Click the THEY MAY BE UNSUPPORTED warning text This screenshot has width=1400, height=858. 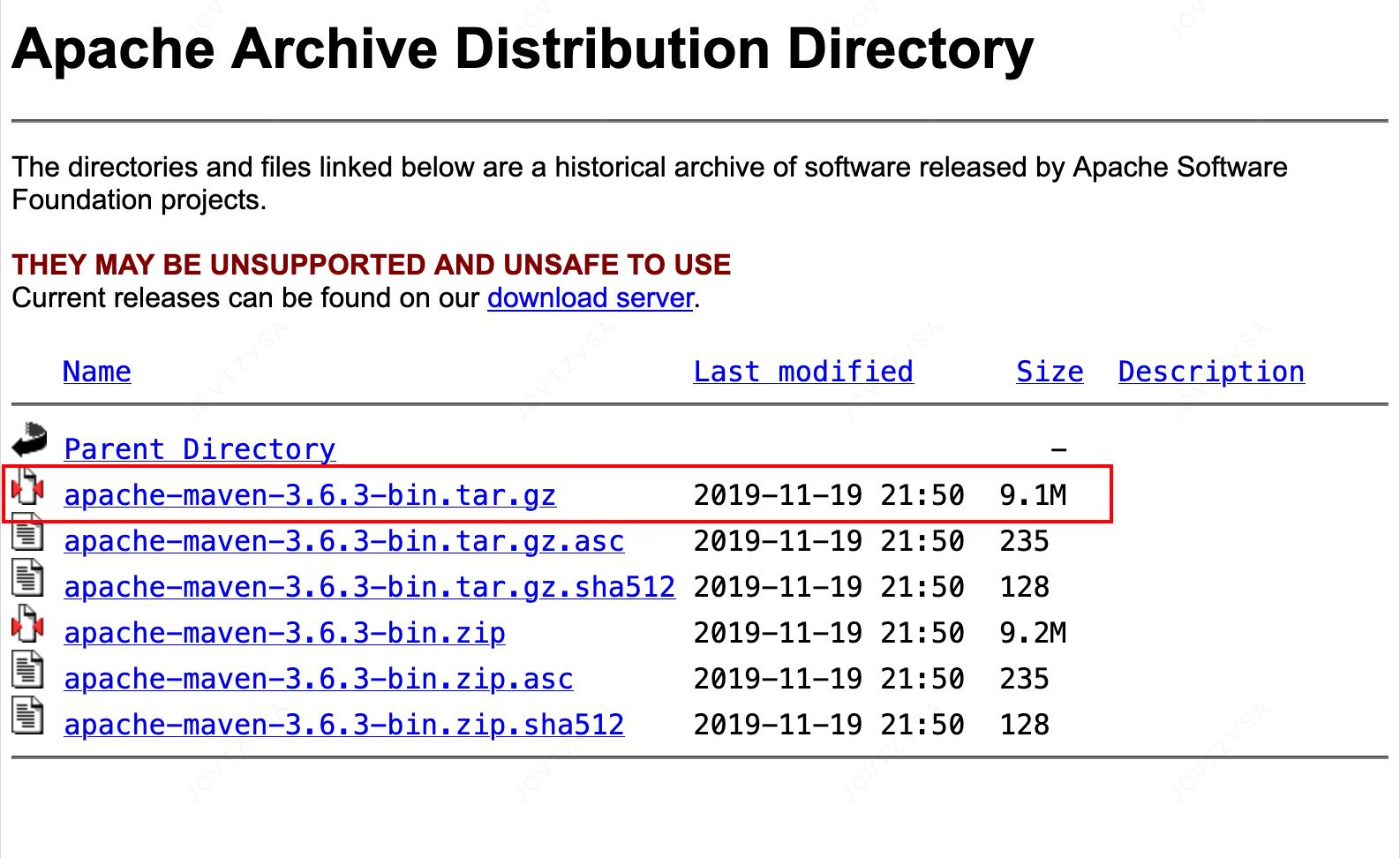click(x=372, y=265)
